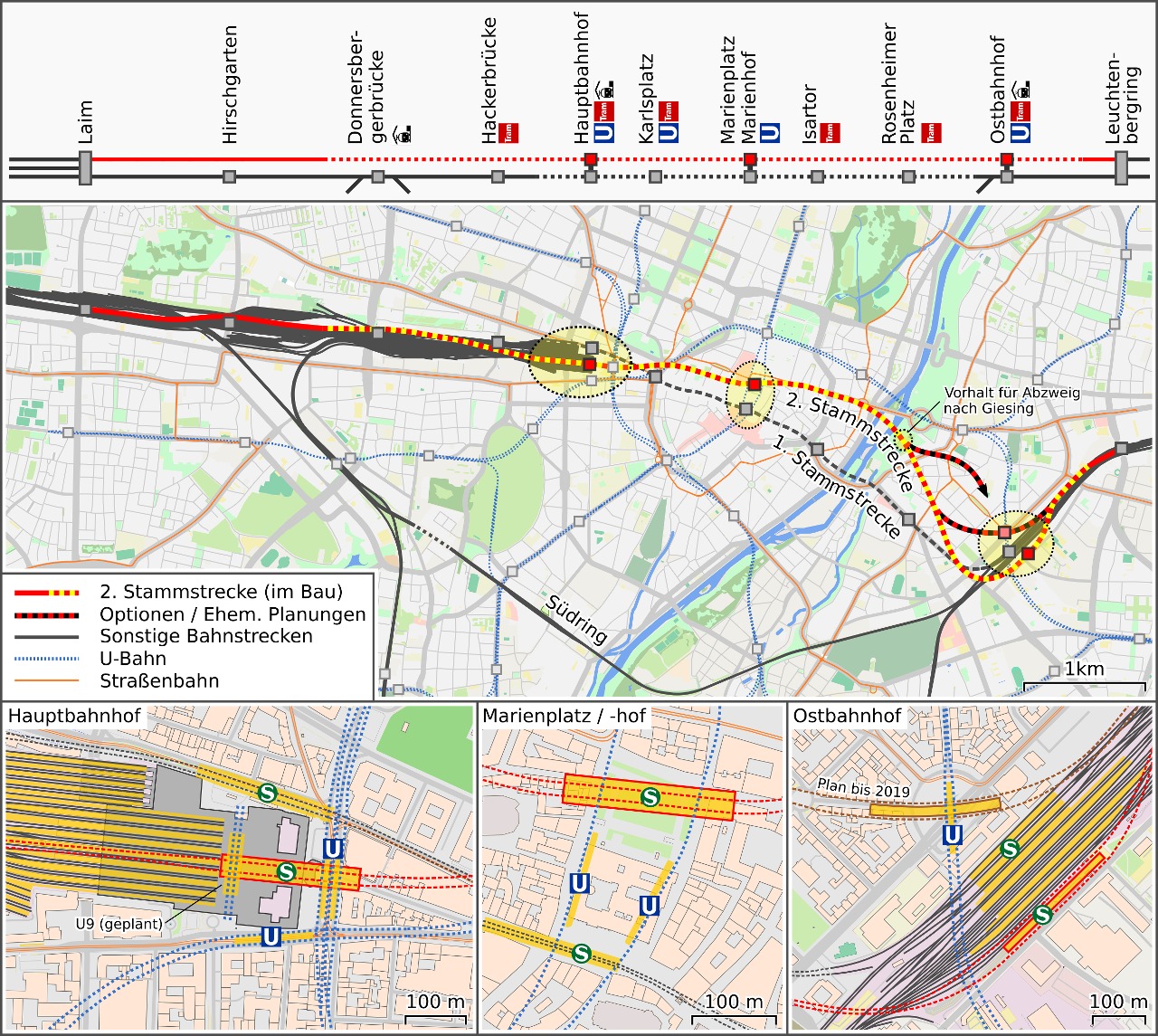Click the U-Bahn icon beside Karlsplatz label
The image size is (1158, 1036).
point(669,133)
